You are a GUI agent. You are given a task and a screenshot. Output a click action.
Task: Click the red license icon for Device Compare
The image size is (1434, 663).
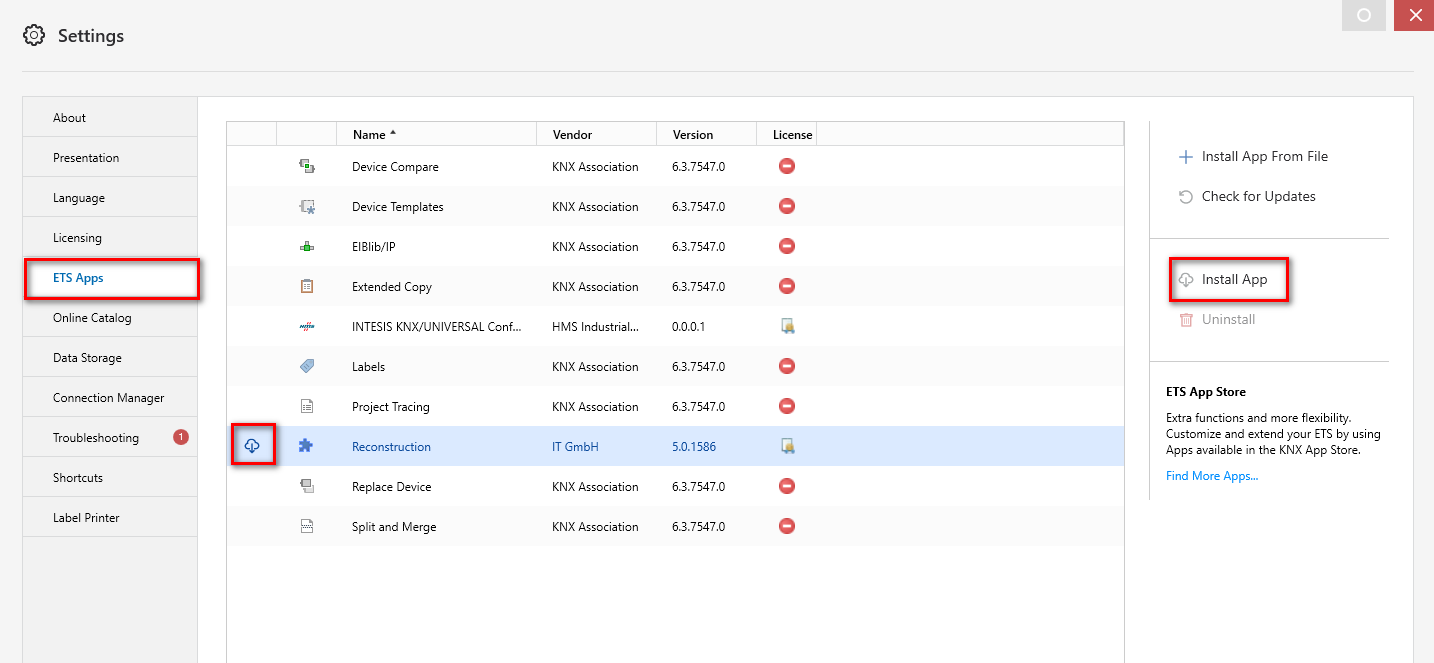pyautogui.click(x=787, y=166)
